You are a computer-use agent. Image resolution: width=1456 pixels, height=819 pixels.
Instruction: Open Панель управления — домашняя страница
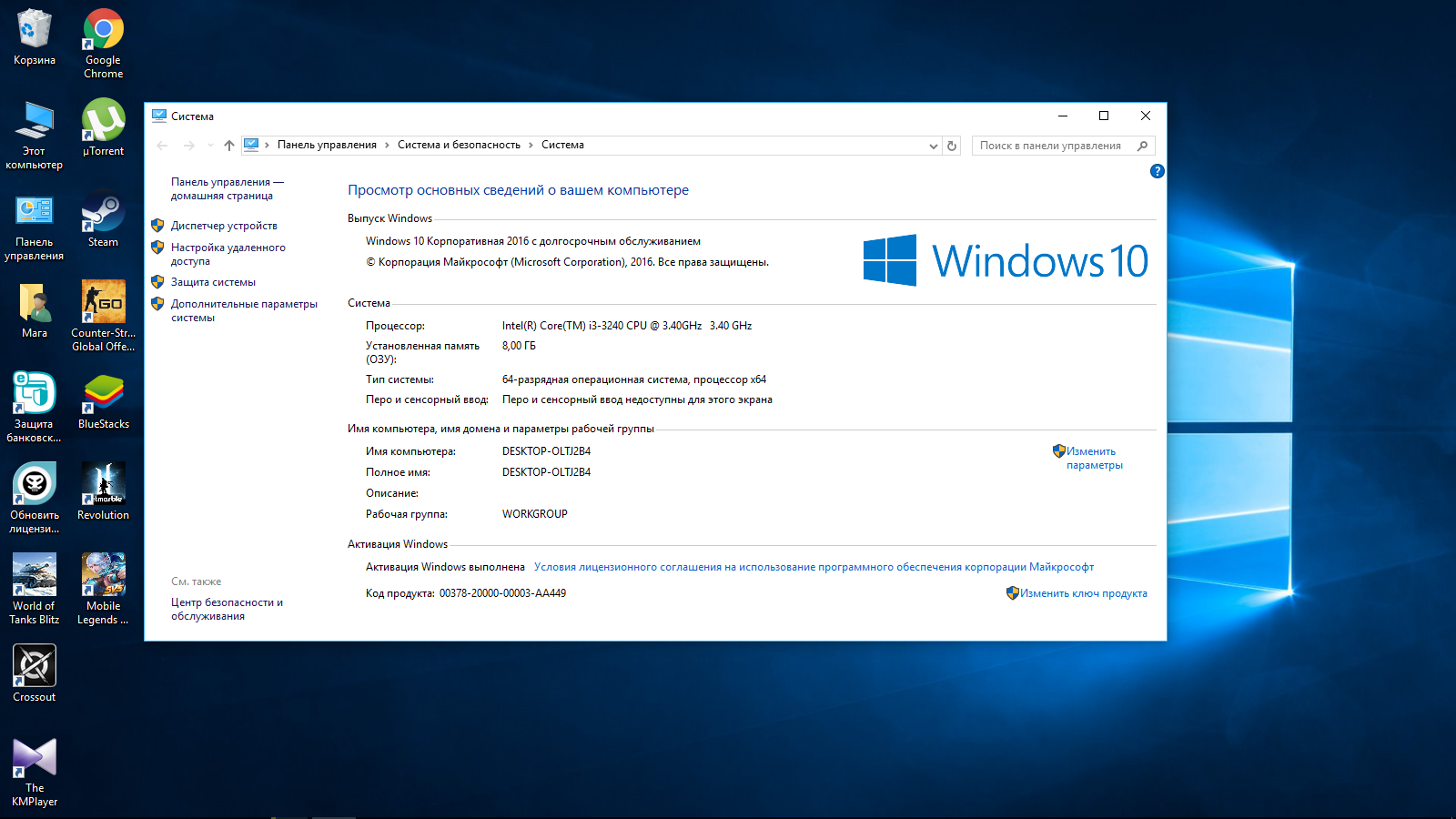[227, 188]
